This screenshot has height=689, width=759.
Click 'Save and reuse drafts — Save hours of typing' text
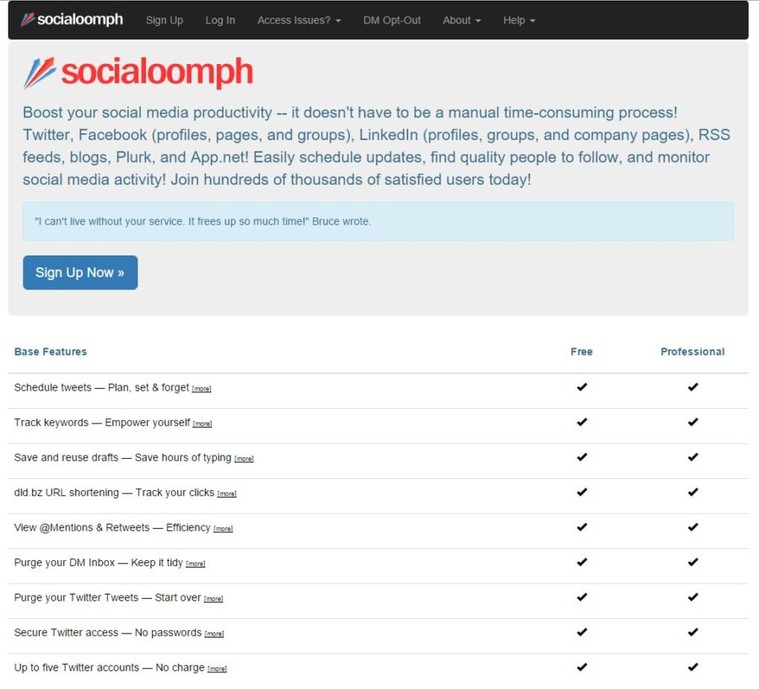click(x=123, y=458)
